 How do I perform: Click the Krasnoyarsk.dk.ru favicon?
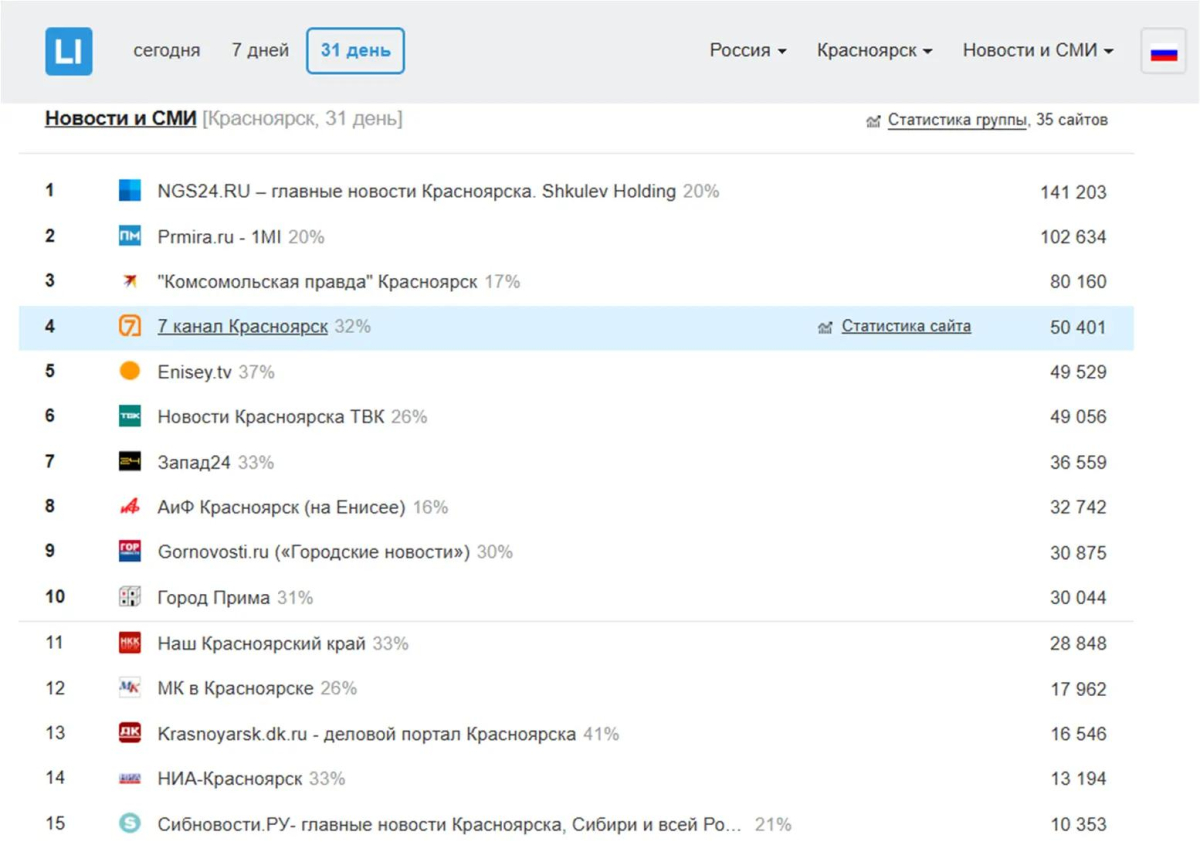click(x=130, y=733)
